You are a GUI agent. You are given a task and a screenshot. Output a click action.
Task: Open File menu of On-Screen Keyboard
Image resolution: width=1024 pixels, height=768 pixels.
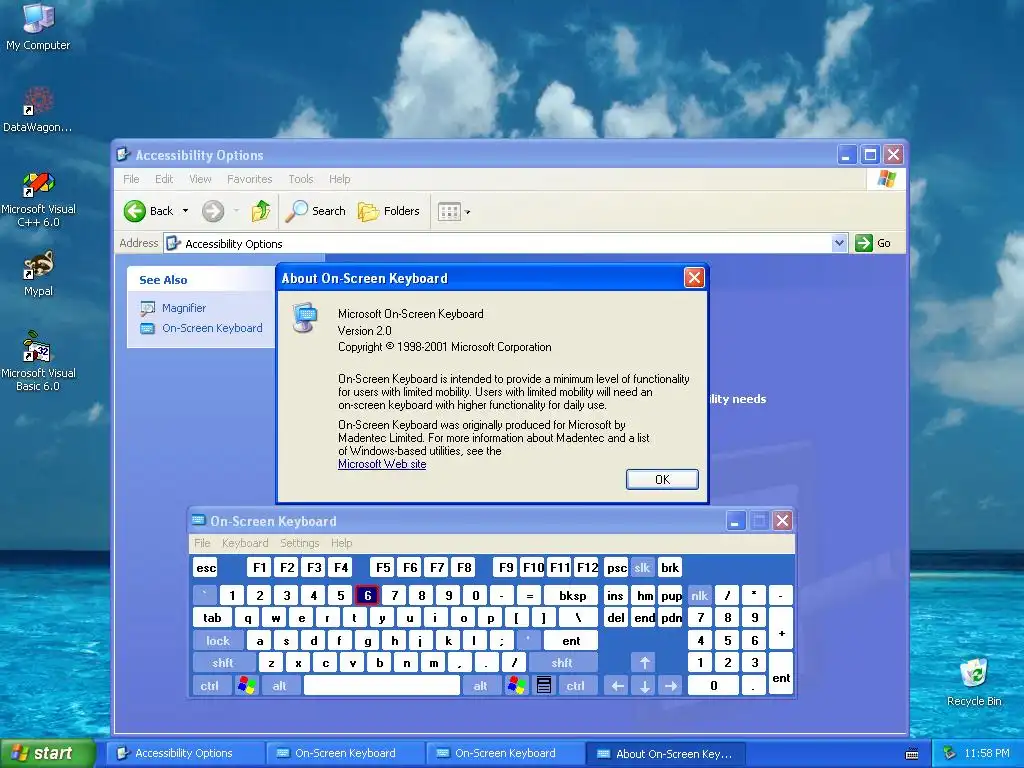tap(202, 543)
